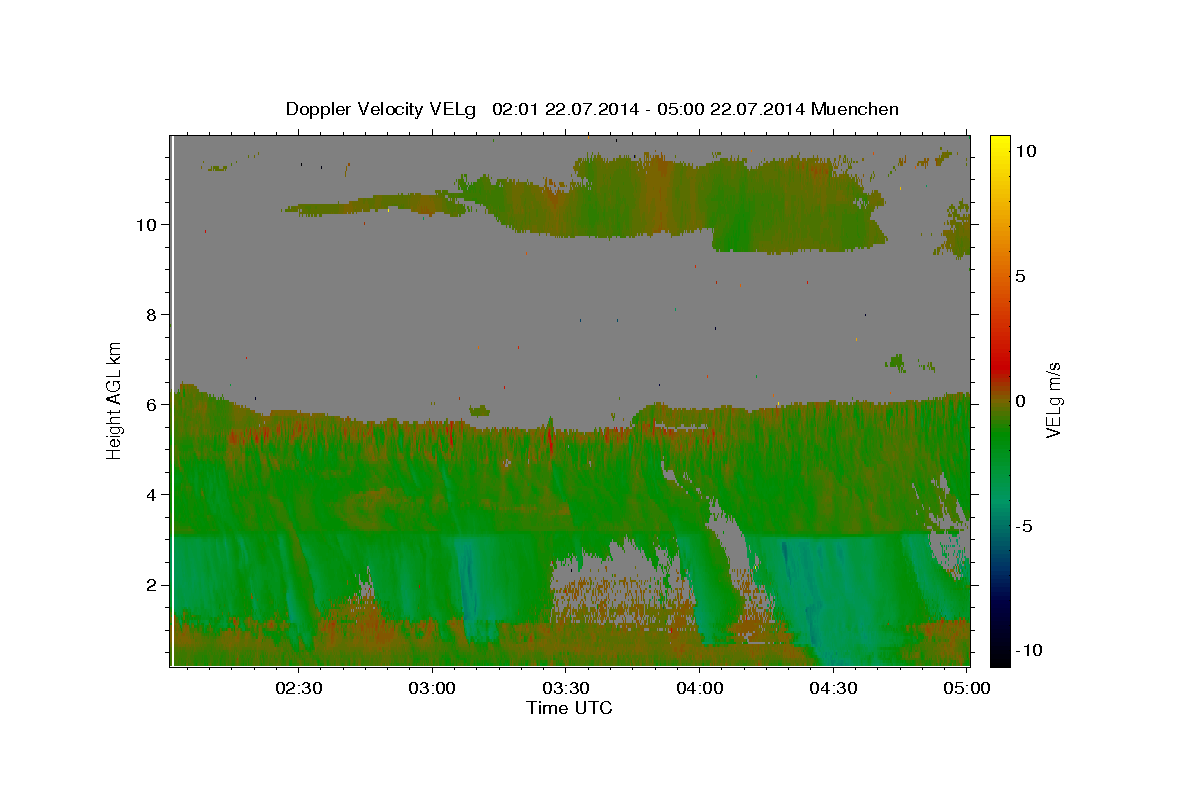Click the 'Muenchen' location in the title

[855, 109]
